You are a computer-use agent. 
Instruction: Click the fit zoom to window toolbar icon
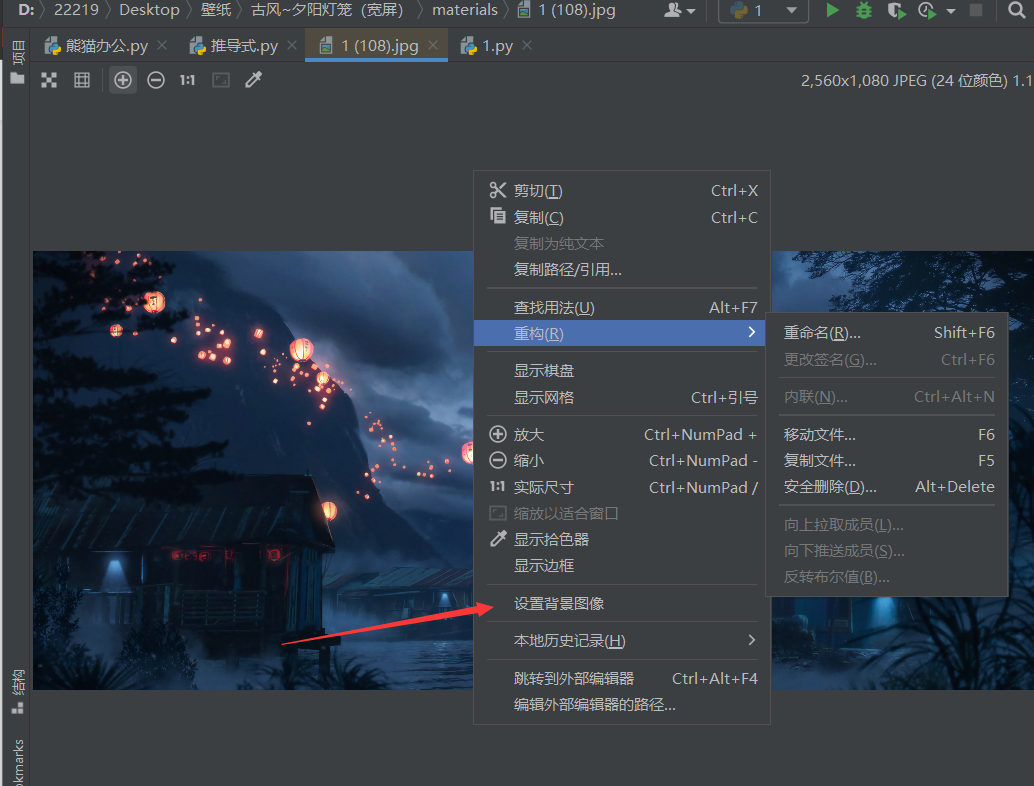coord(221,80)
